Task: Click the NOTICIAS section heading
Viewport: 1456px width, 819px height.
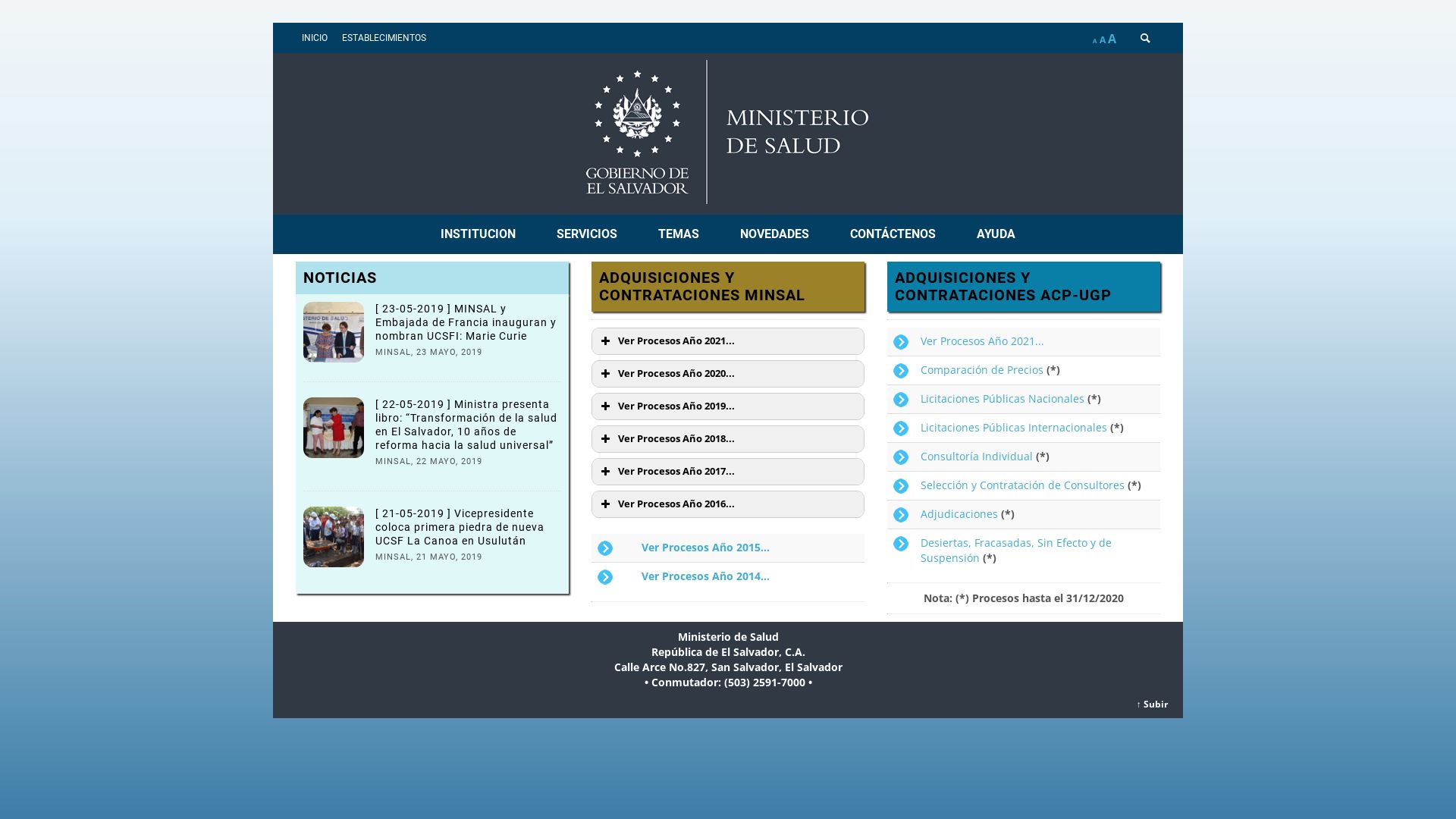Action: point(340,278)
